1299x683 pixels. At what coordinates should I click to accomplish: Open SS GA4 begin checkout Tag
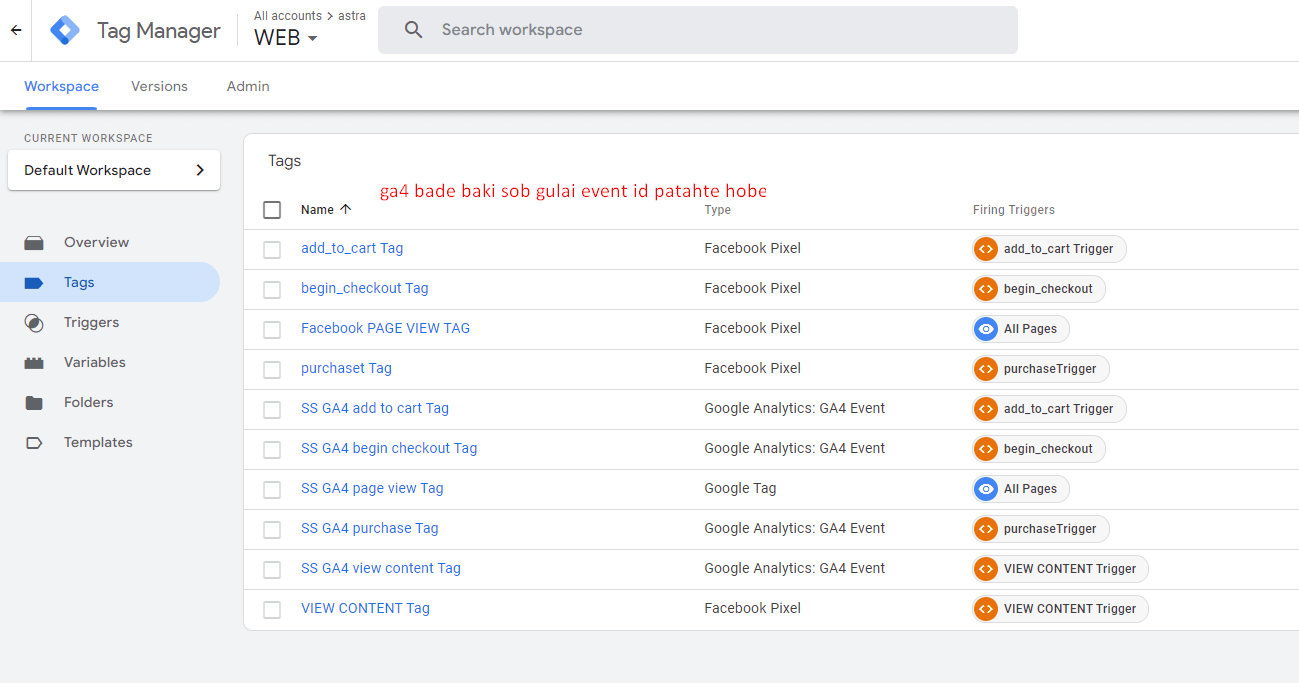[389, 448]
